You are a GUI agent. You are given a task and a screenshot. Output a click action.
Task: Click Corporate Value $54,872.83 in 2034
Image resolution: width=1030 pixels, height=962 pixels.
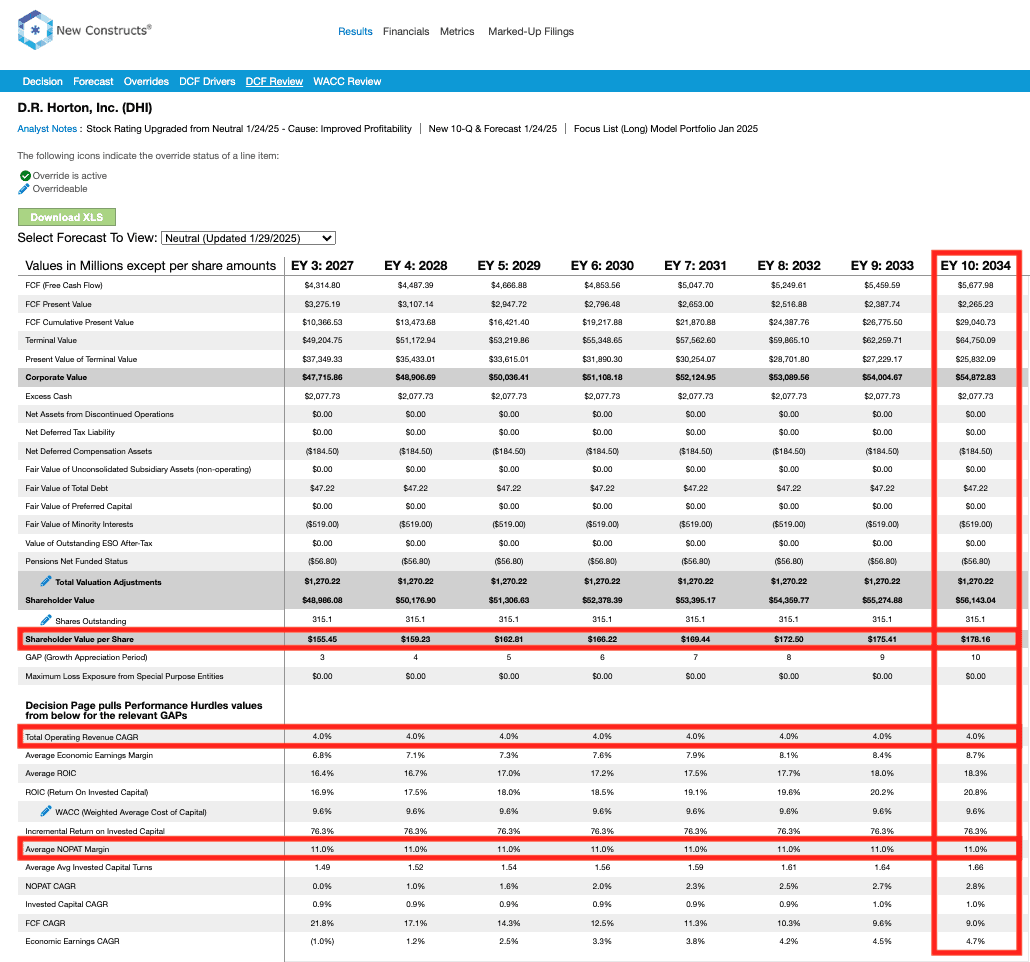click(x=975, y=377)
